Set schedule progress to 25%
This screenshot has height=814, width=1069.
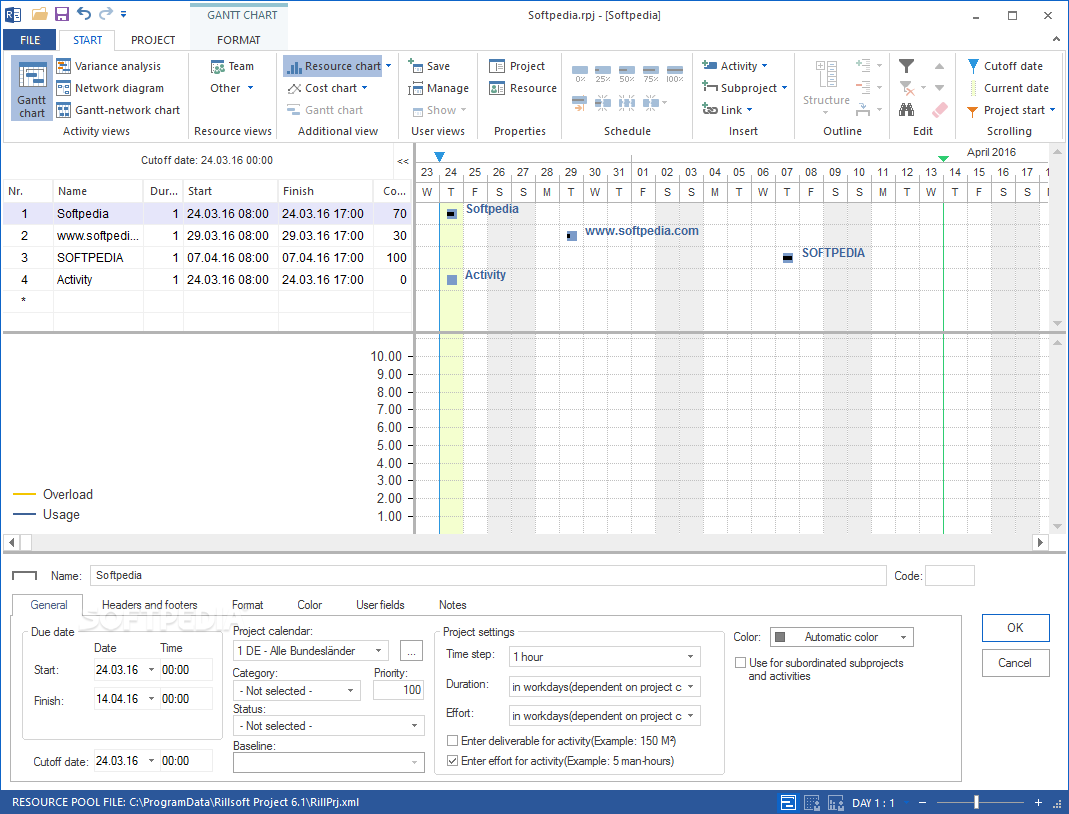click(603, 74)
